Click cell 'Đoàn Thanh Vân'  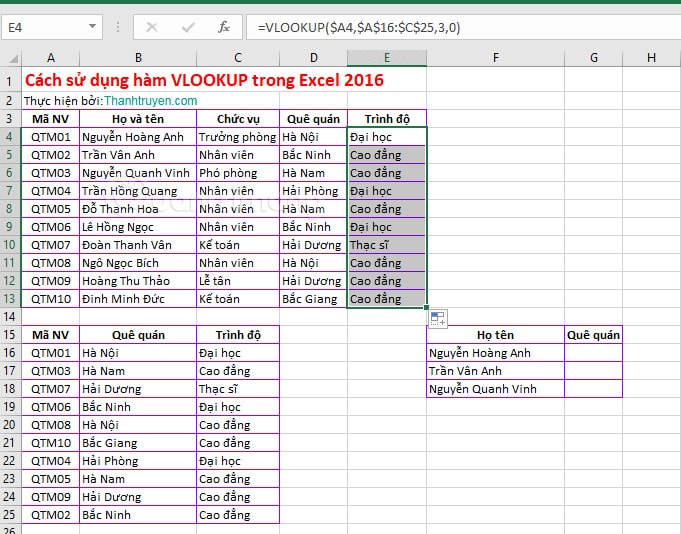pyautogui.click(x=138, y=245)
